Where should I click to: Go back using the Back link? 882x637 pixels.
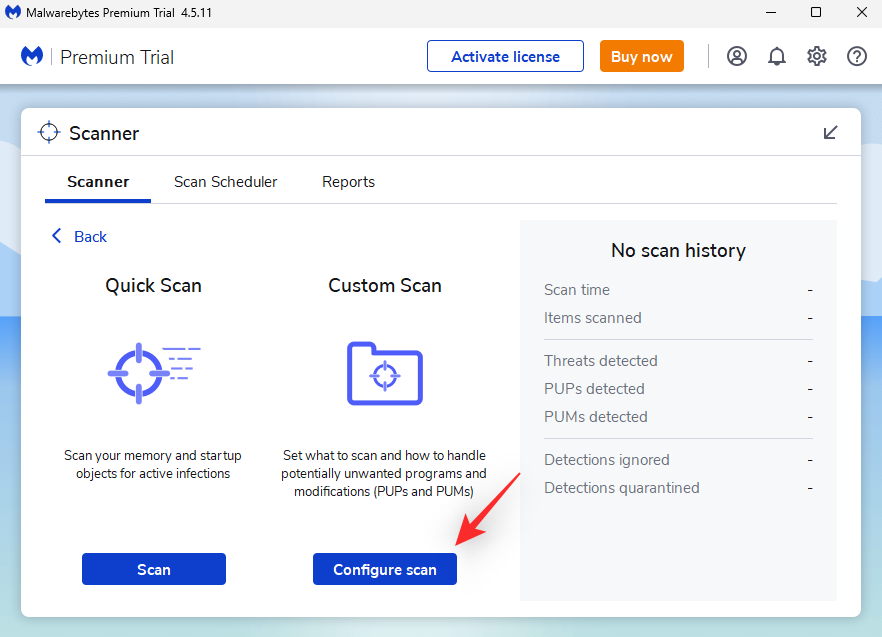(x=79, y=236)
